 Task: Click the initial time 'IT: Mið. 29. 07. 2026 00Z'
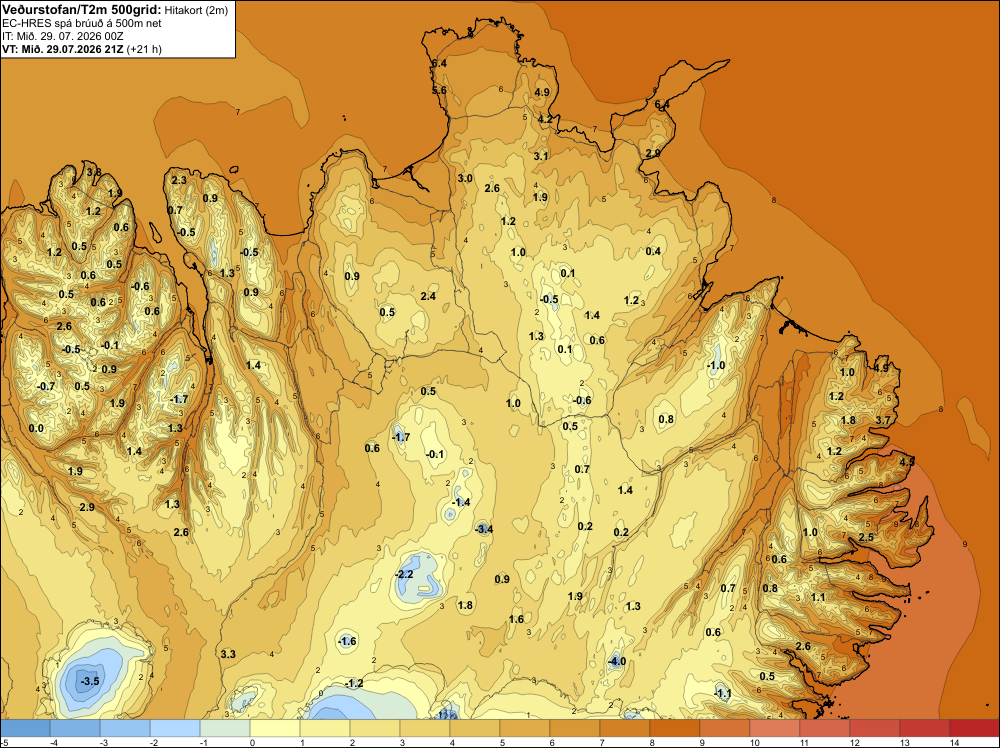click(x=62, y=36)
